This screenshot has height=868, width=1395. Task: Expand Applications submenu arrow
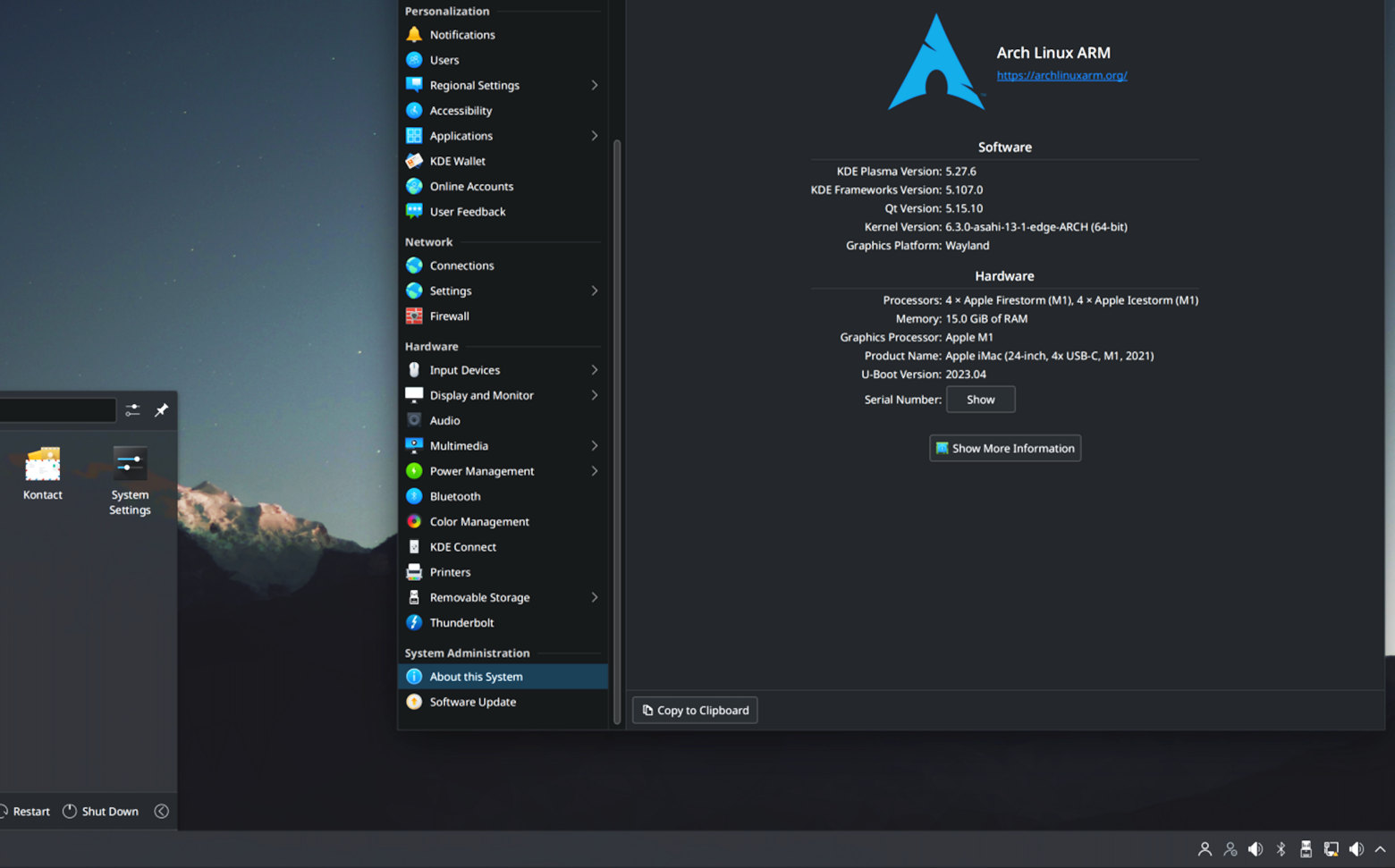click(x=595, y=136)
